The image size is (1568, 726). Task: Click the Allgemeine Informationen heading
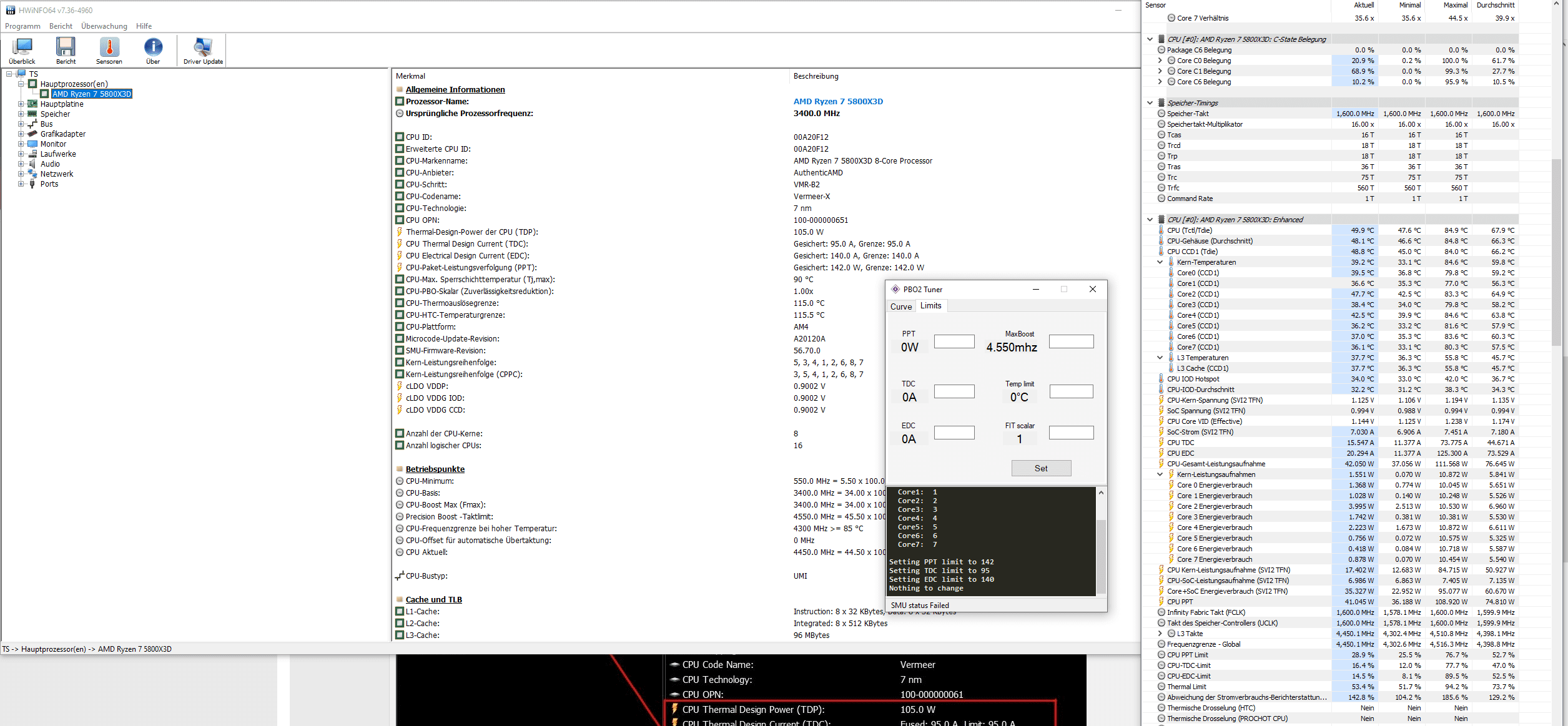click(455, 89)
